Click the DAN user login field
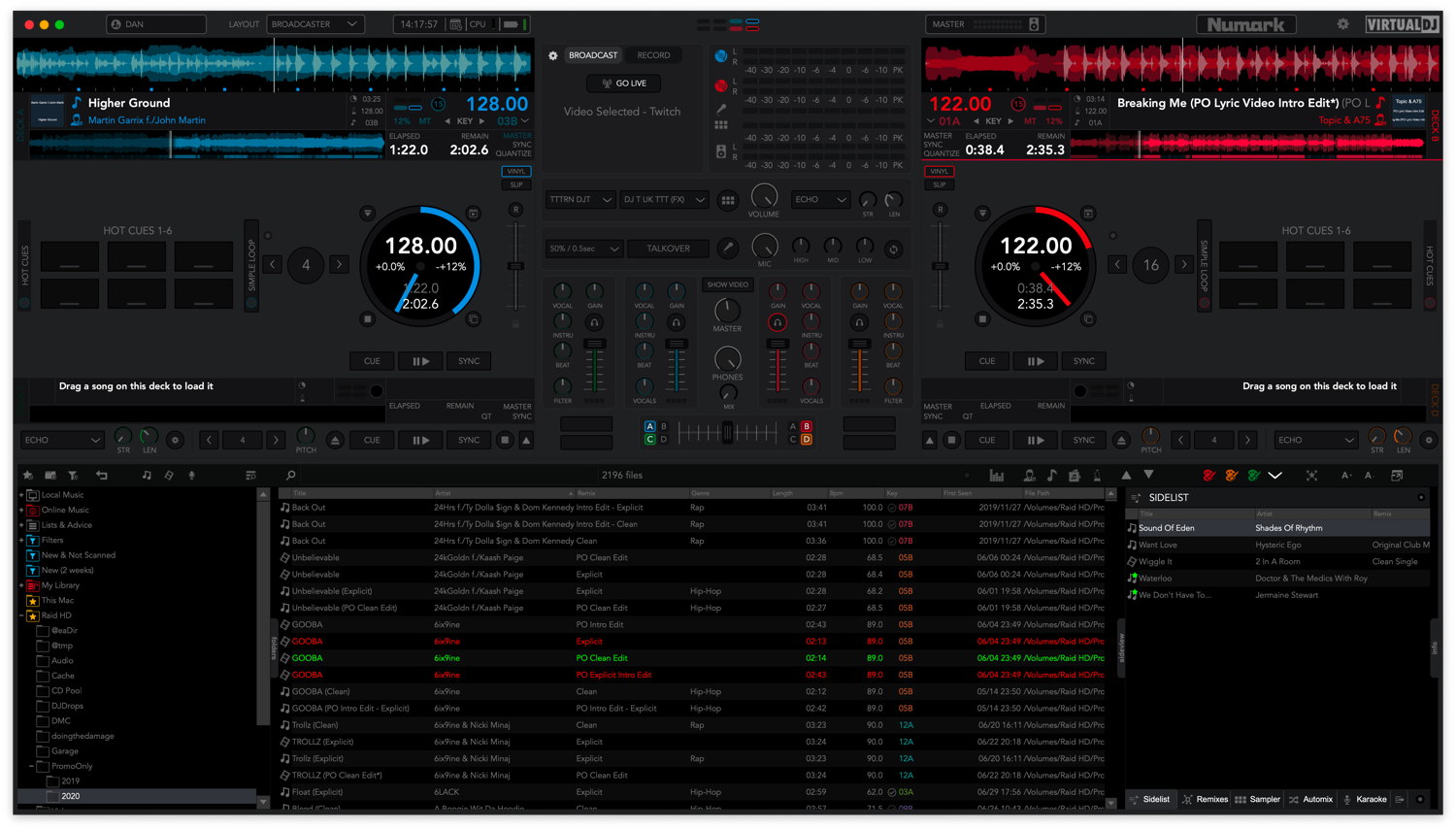This screenshot has height=830, width=1456. [x=156, y=24]
